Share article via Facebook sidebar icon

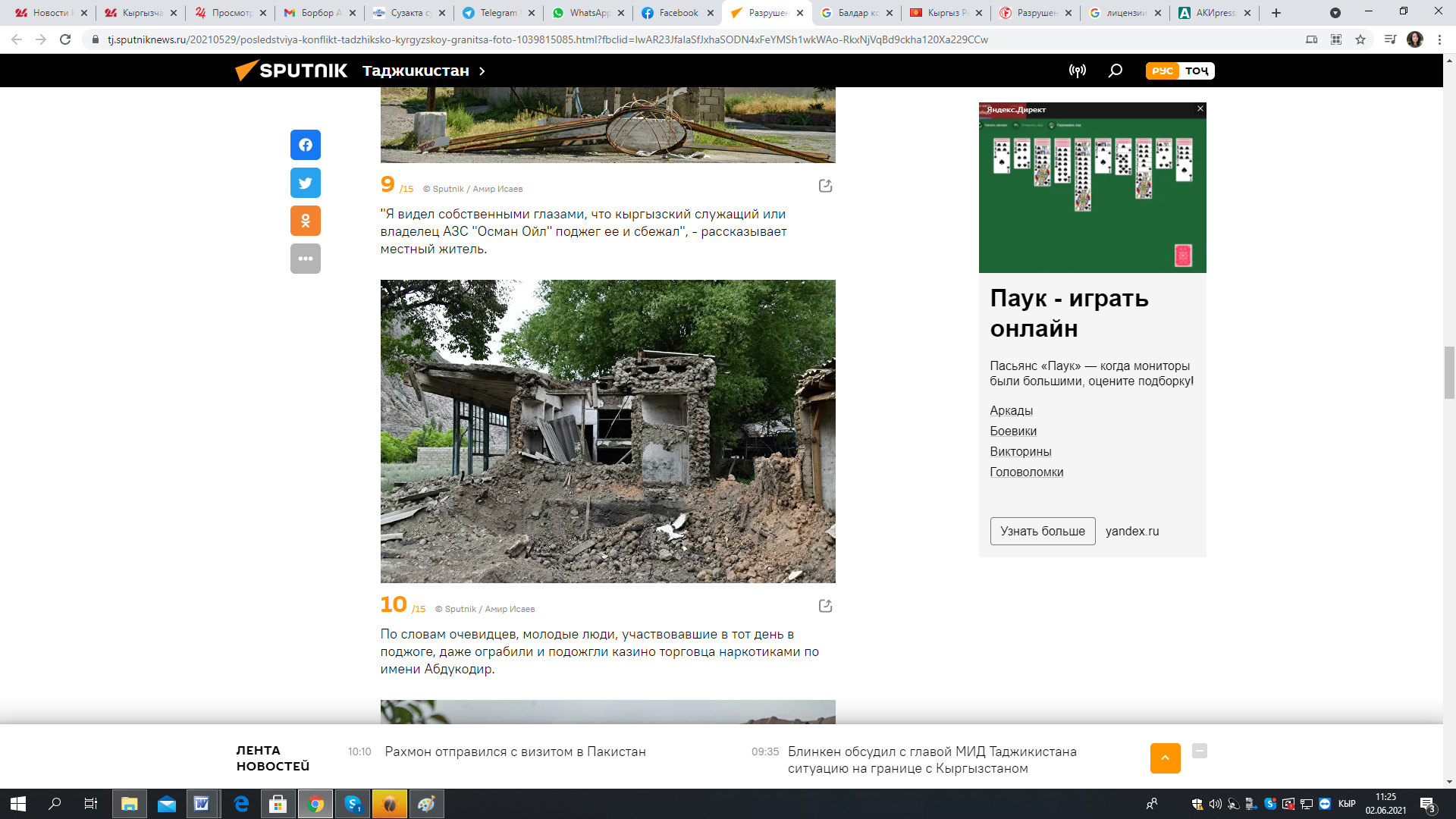[x=305, y=145]
